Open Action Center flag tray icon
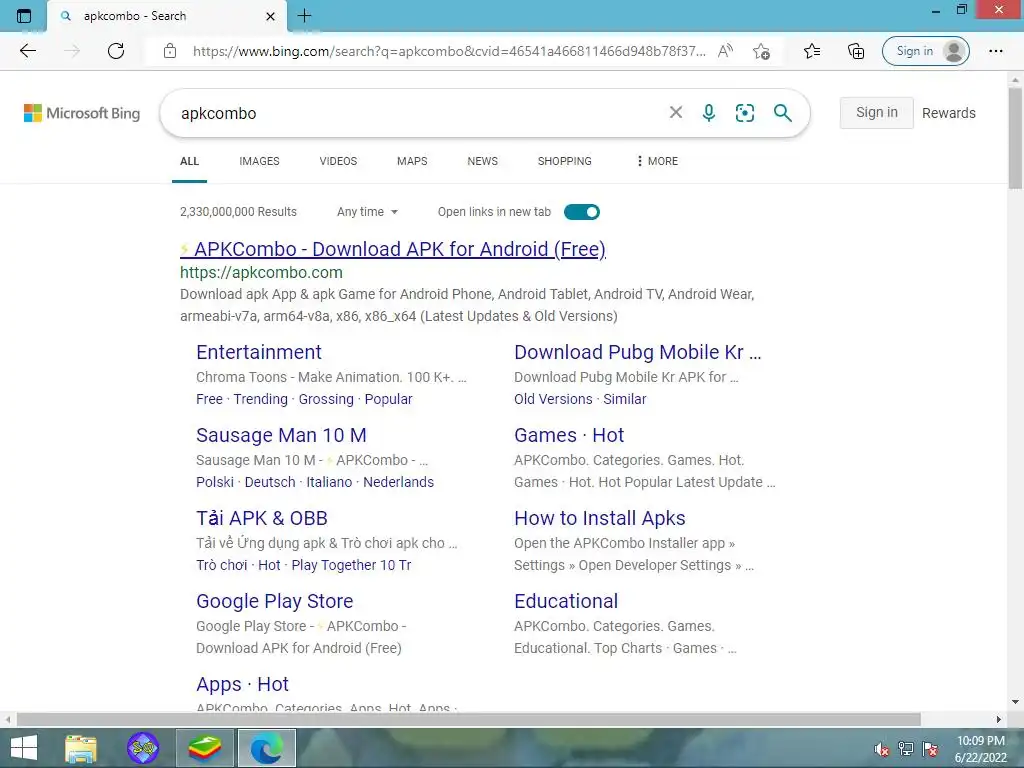Image resolution: width=1024 pixels, height=768 pixels. tap(930, 749)
